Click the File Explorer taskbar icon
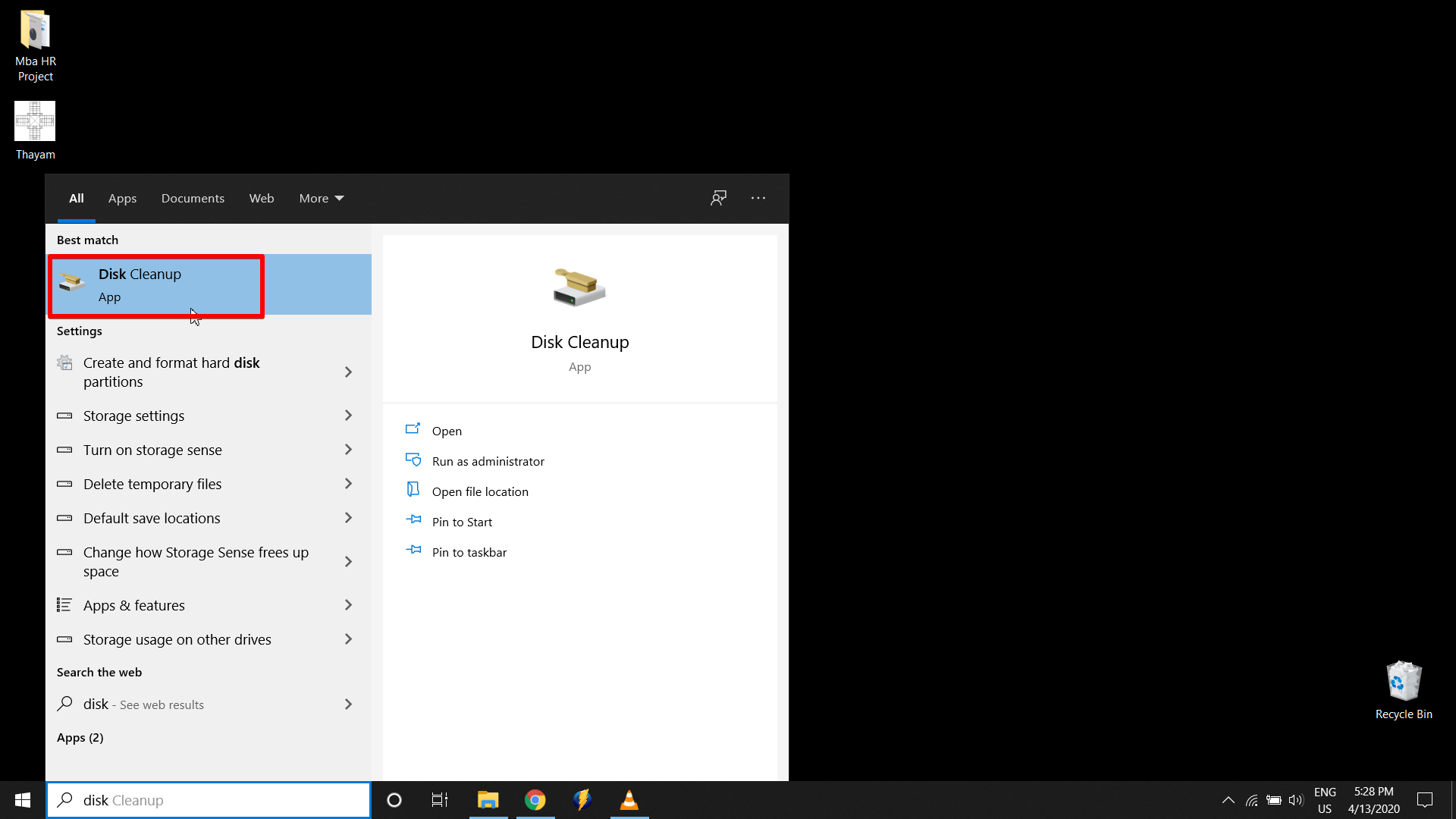1456x819 pixels. tap(488, 800)
